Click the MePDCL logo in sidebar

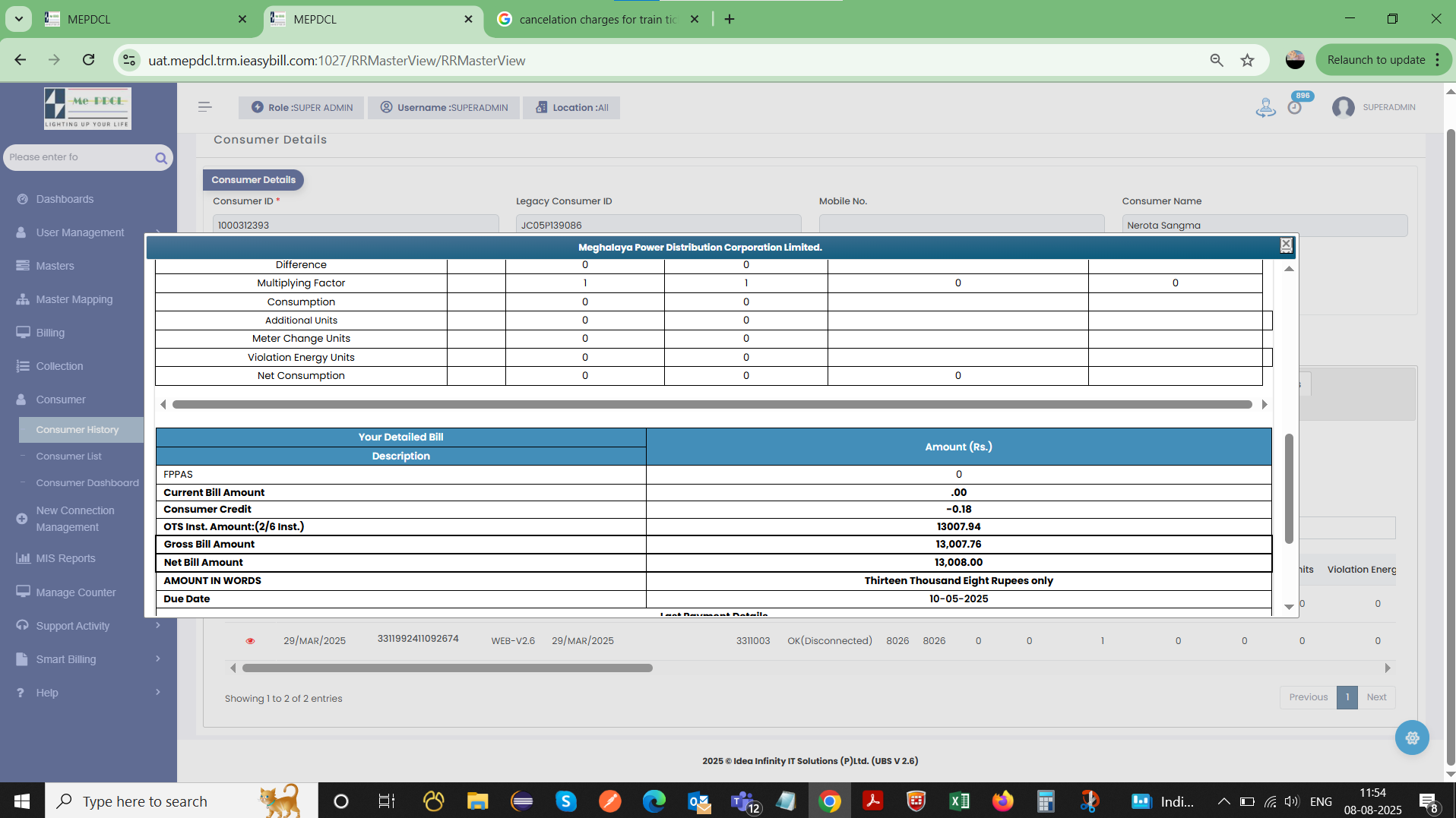point(87,108)
